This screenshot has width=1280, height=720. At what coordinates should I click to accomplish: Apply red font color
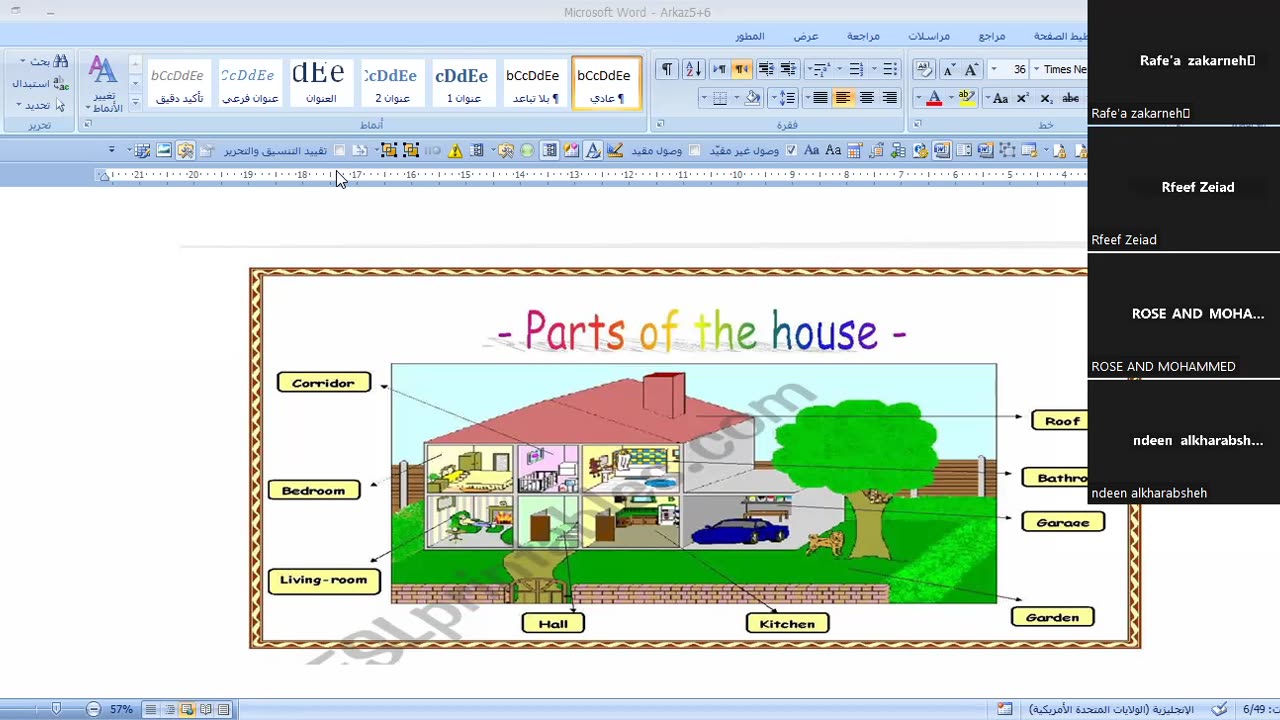(934, 98)
